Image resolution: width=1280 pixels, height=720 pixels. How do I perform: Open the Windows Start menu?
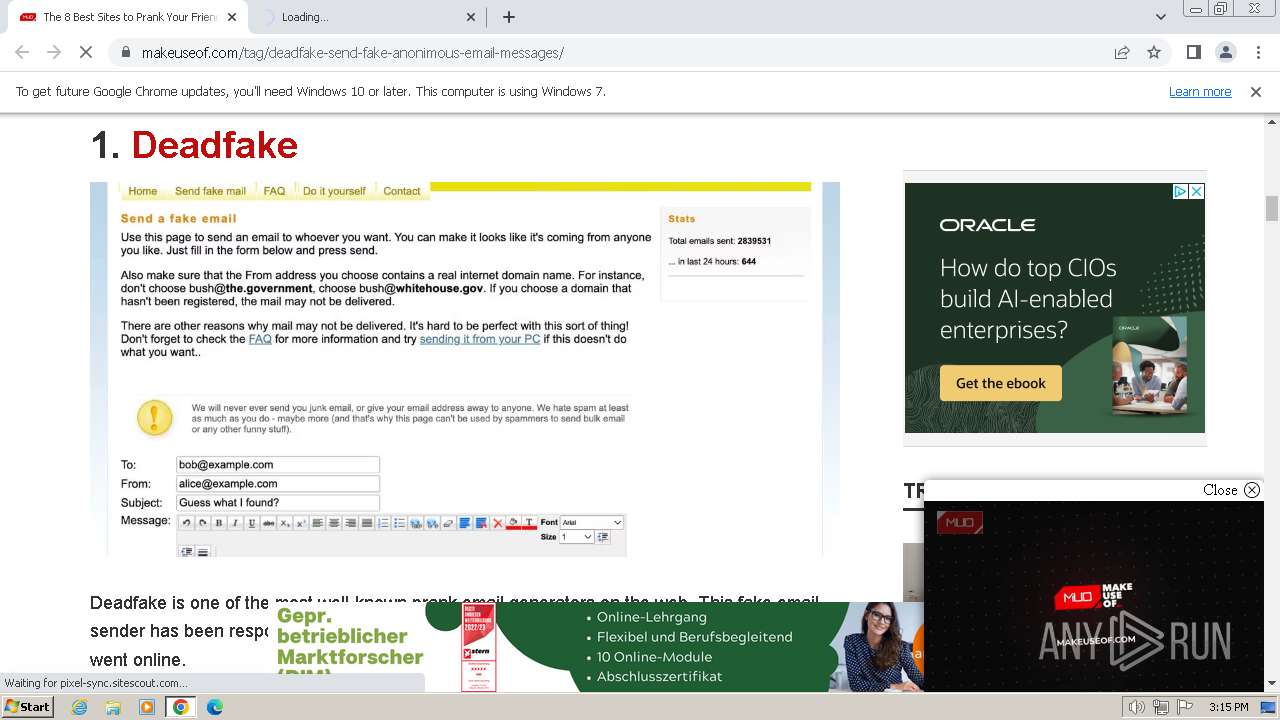[x=27, y=707]
